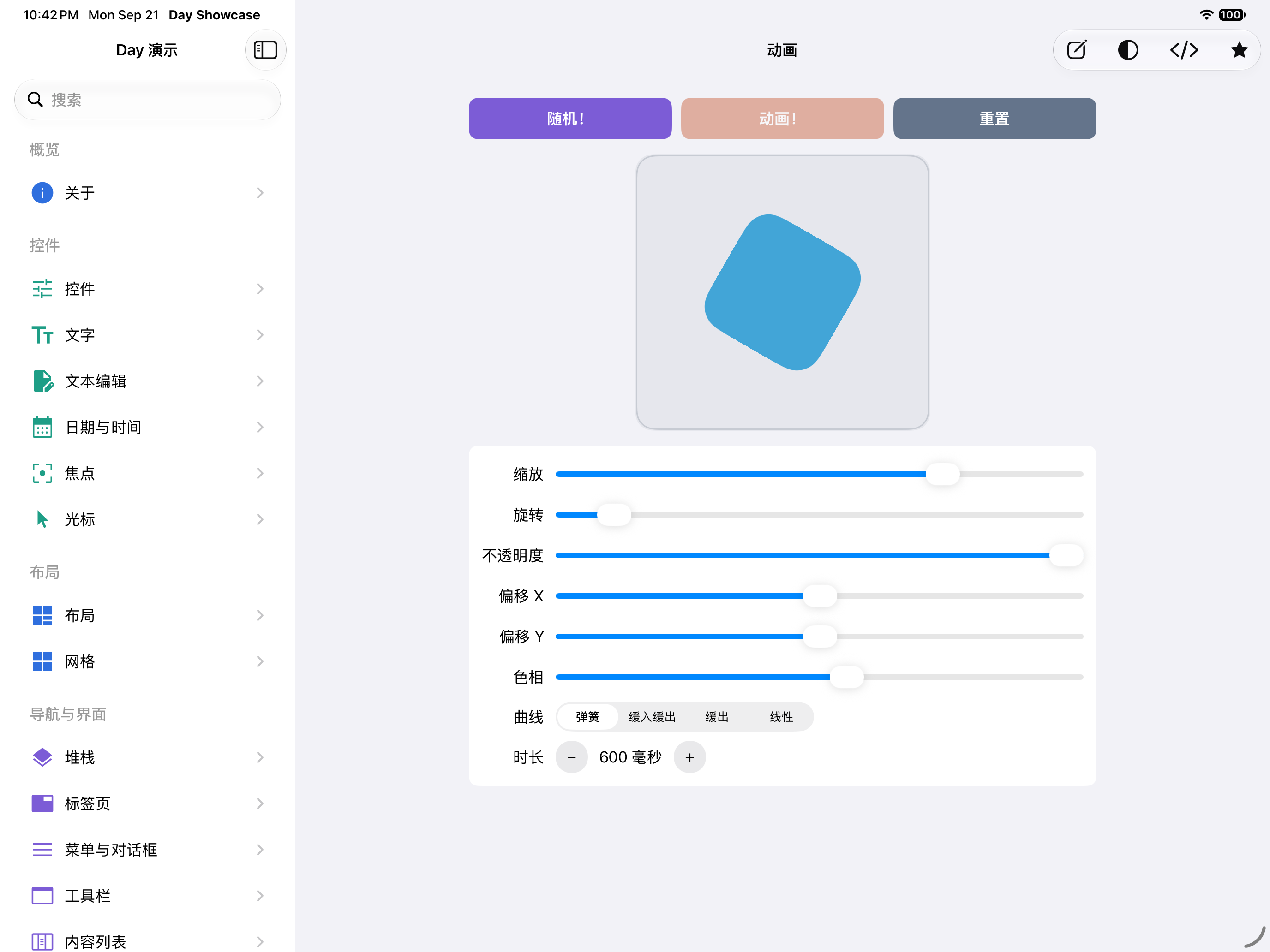Open the 堆栈 sidebar item
Viewport: 1270px width, 952px height.
coord(148,757)
